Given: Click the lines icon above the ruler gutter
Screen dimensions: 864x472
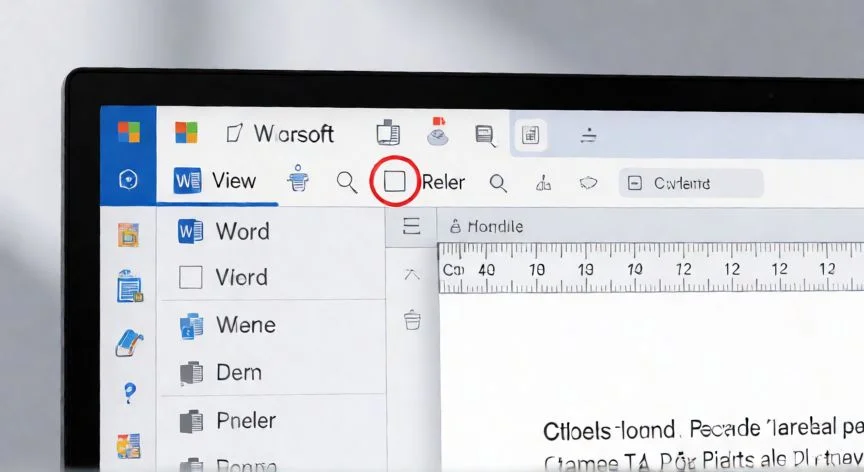Looking at the screenshot, I should click(x=412, y=226).
